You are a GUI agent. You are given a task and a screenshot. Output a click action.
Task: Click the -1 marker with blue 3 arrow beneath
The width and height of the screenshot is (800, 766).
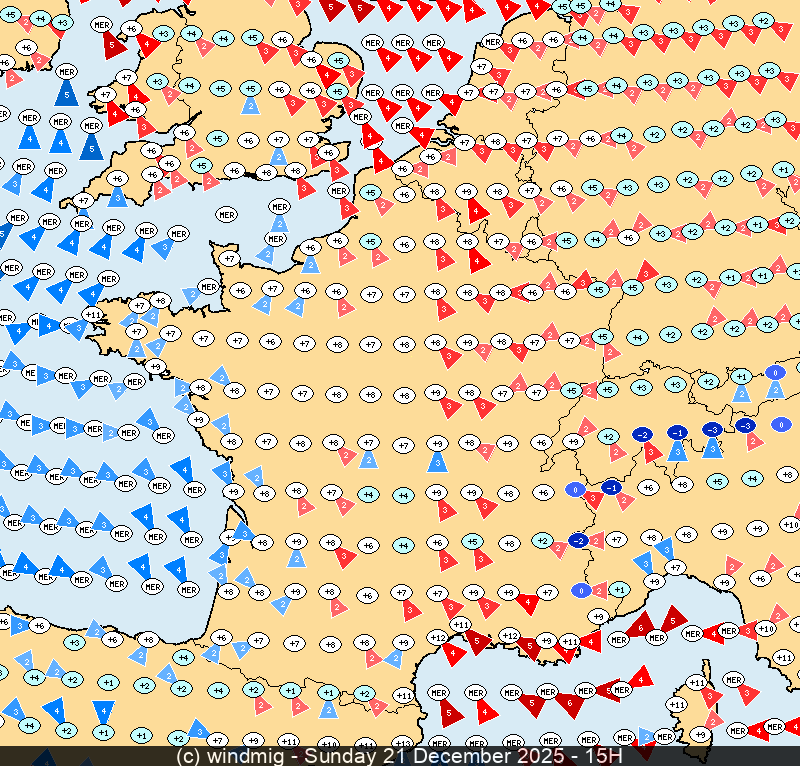click(x=678, y=433)
